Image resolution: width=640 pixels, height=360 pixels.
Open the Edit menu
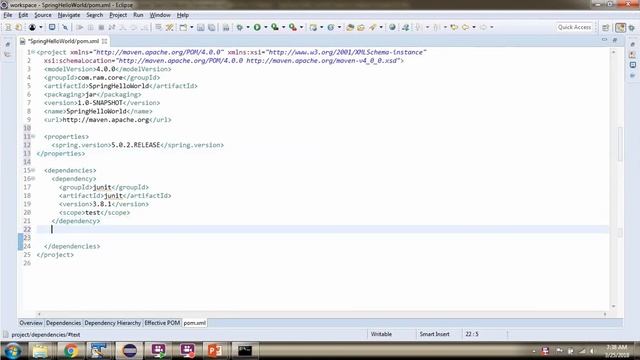coord(23,15)
